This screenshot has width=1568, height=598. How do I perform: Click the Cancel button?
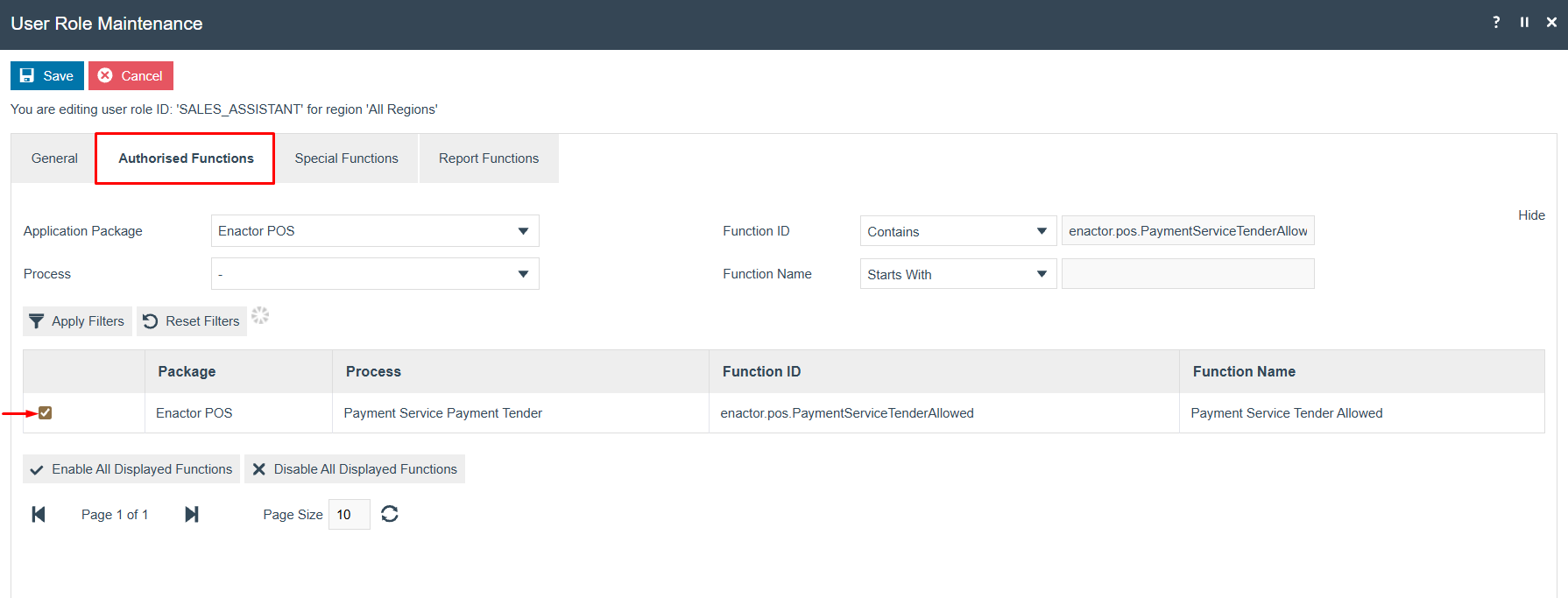131,76
